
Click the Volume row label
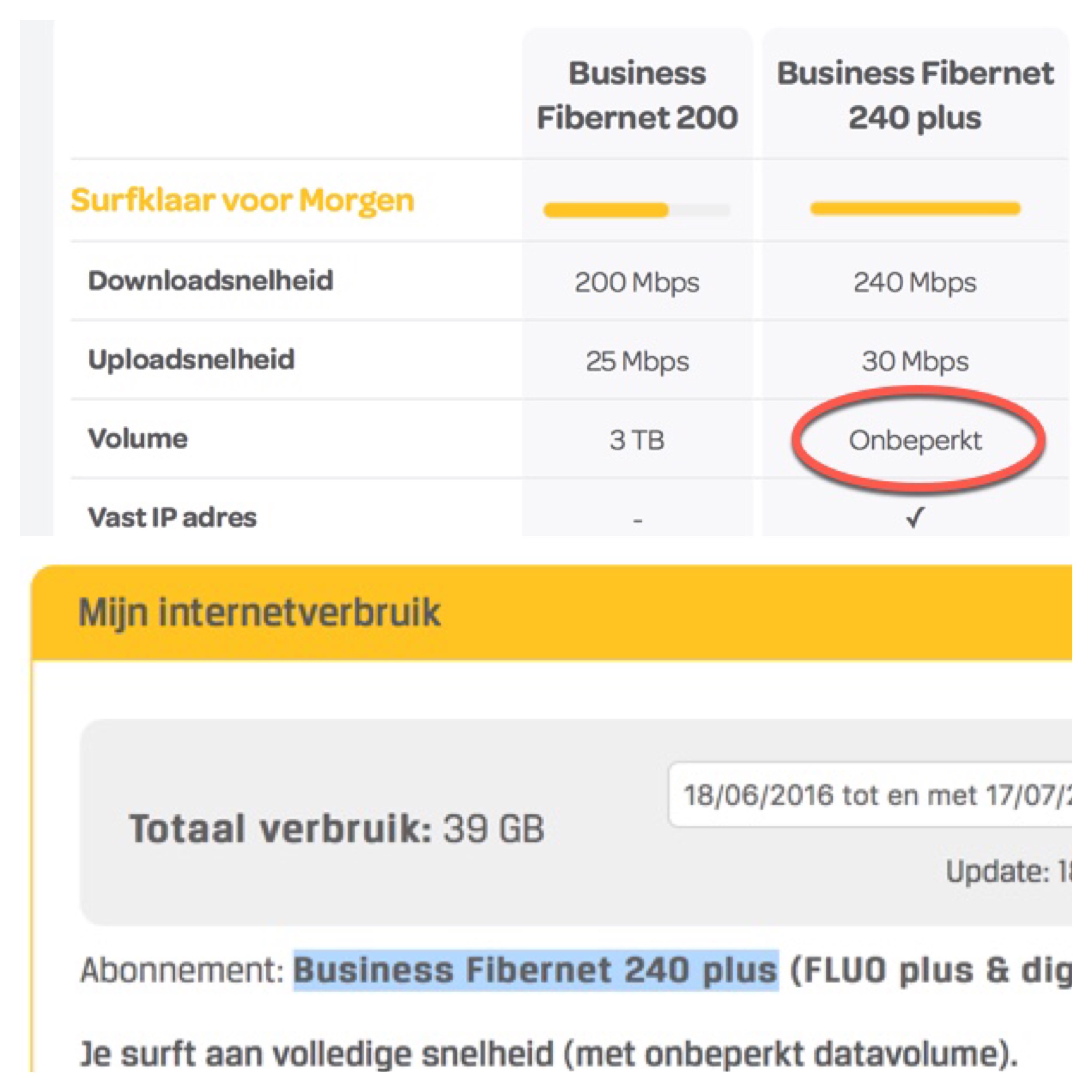click(x=139, y=439)
